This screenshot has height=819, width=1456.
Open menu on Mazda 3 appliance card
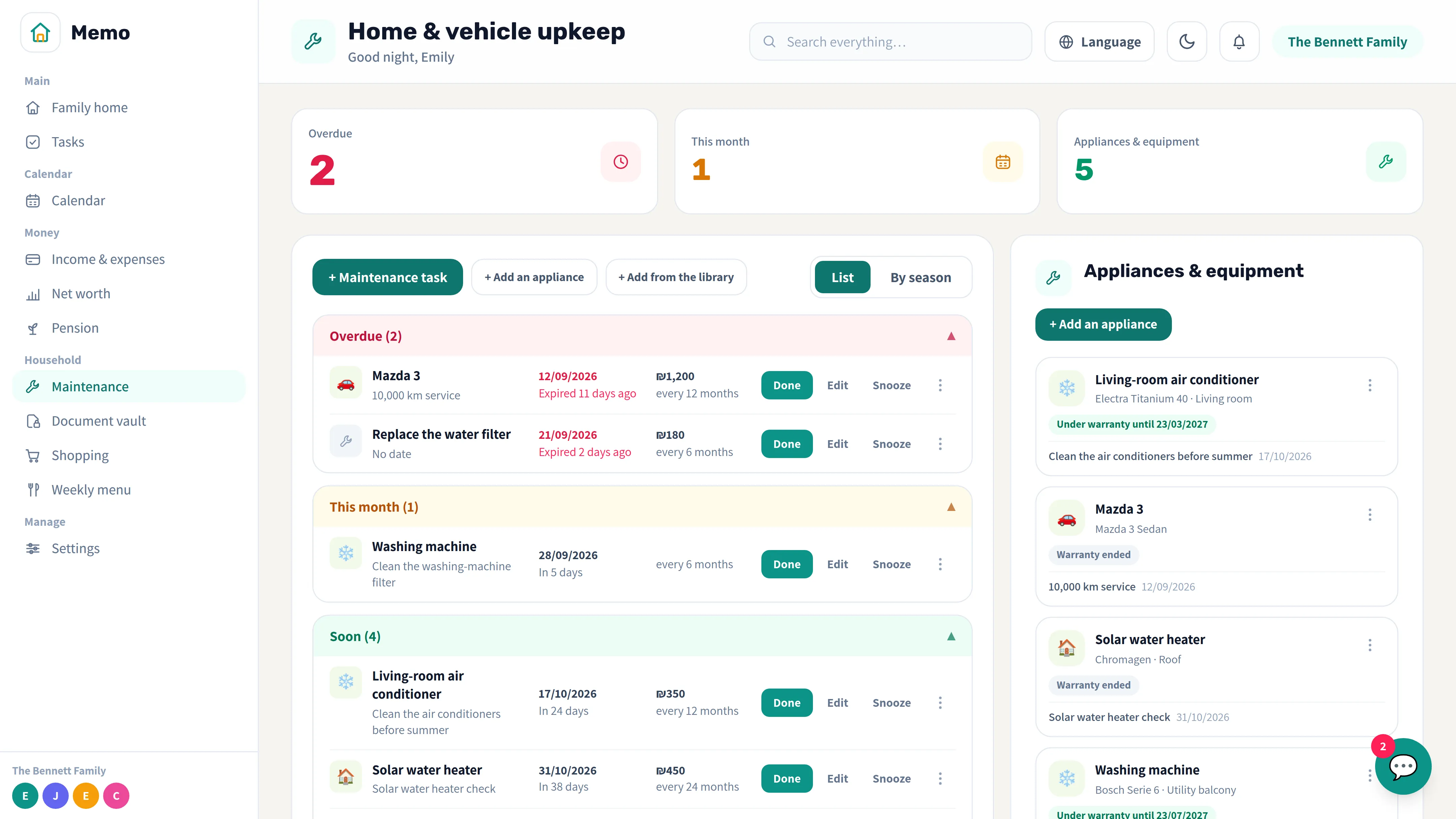coord(1369,514)
